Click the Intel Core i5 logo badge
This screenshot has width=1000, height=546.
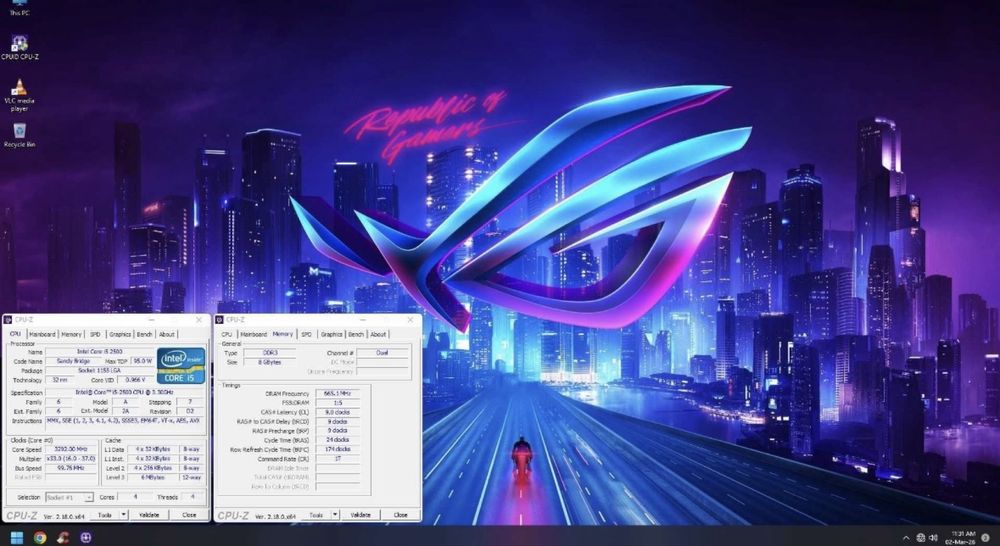click(x=181, y=365)
